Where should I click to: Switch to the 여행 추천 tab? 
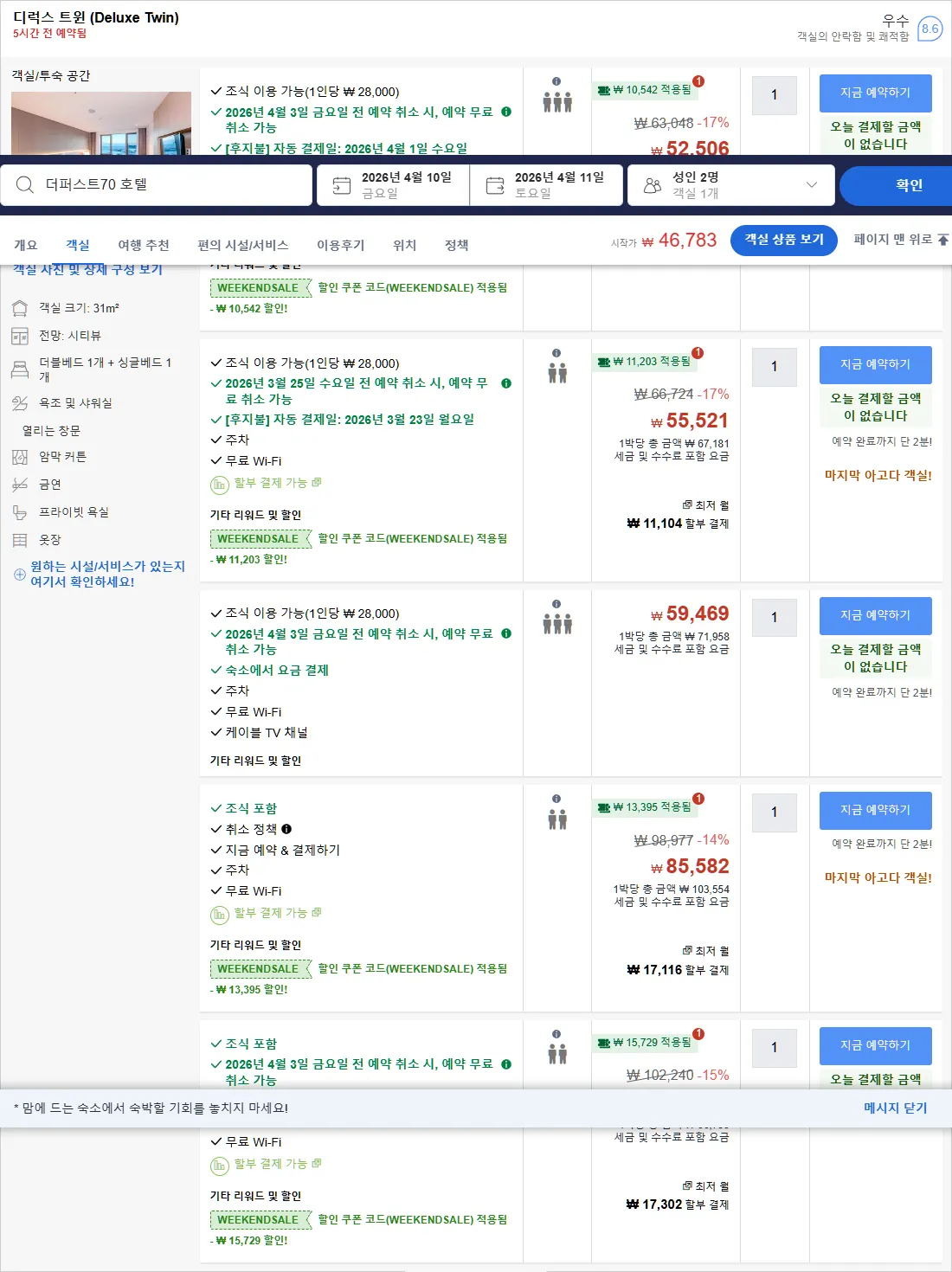[144, 245]
